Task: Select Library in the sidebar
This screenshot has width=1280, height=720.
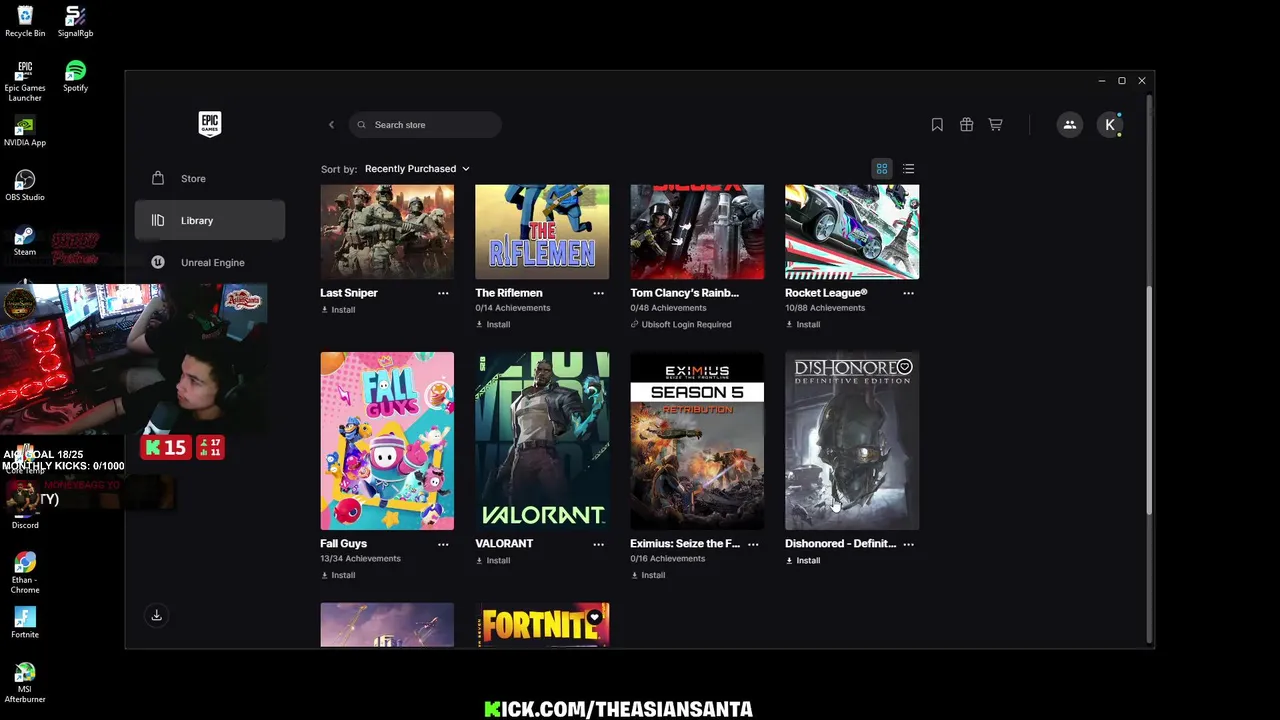Action: coord(210,221)
